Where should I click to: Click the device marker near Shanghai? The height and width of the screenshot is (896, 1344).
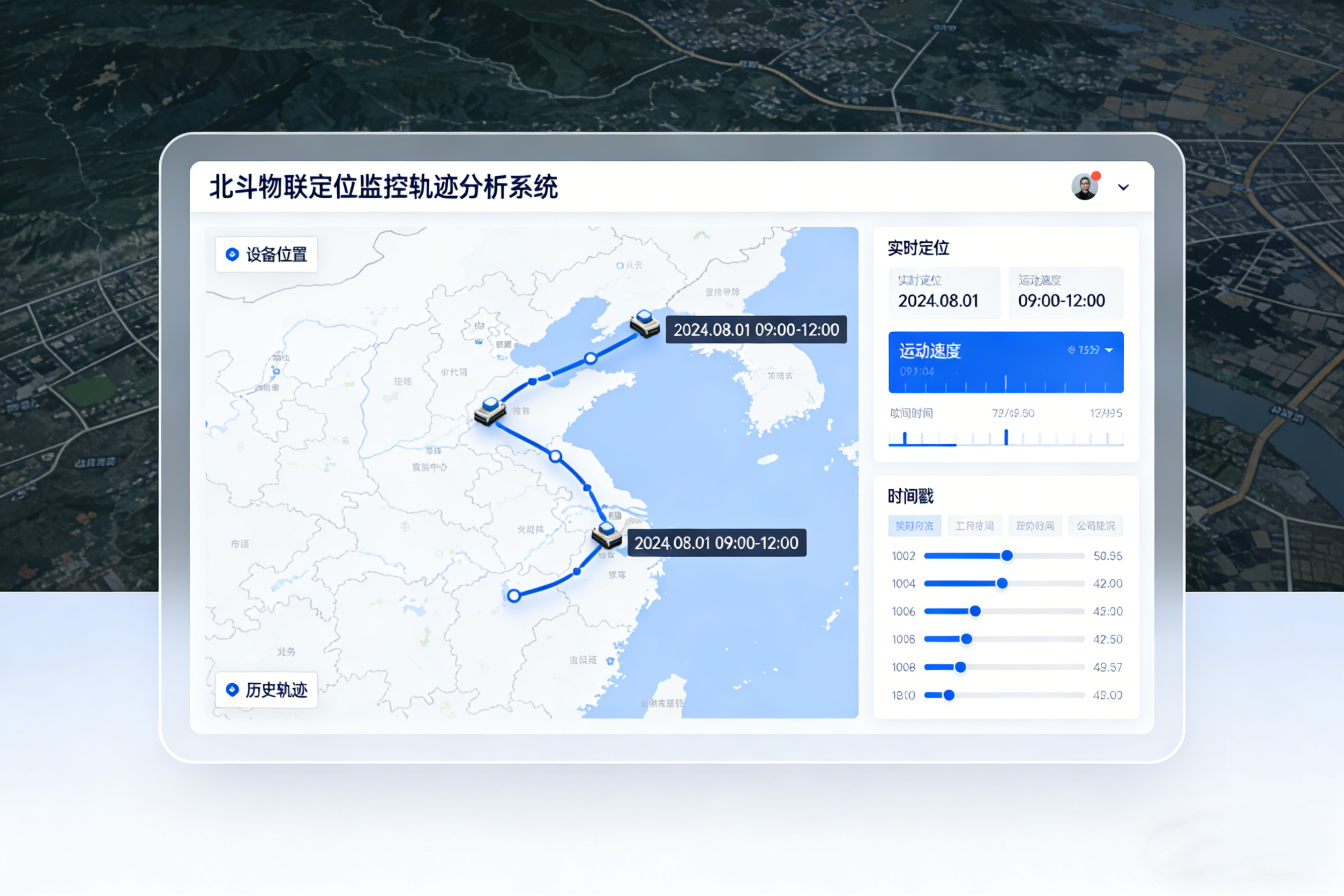(x=606, y=534)
